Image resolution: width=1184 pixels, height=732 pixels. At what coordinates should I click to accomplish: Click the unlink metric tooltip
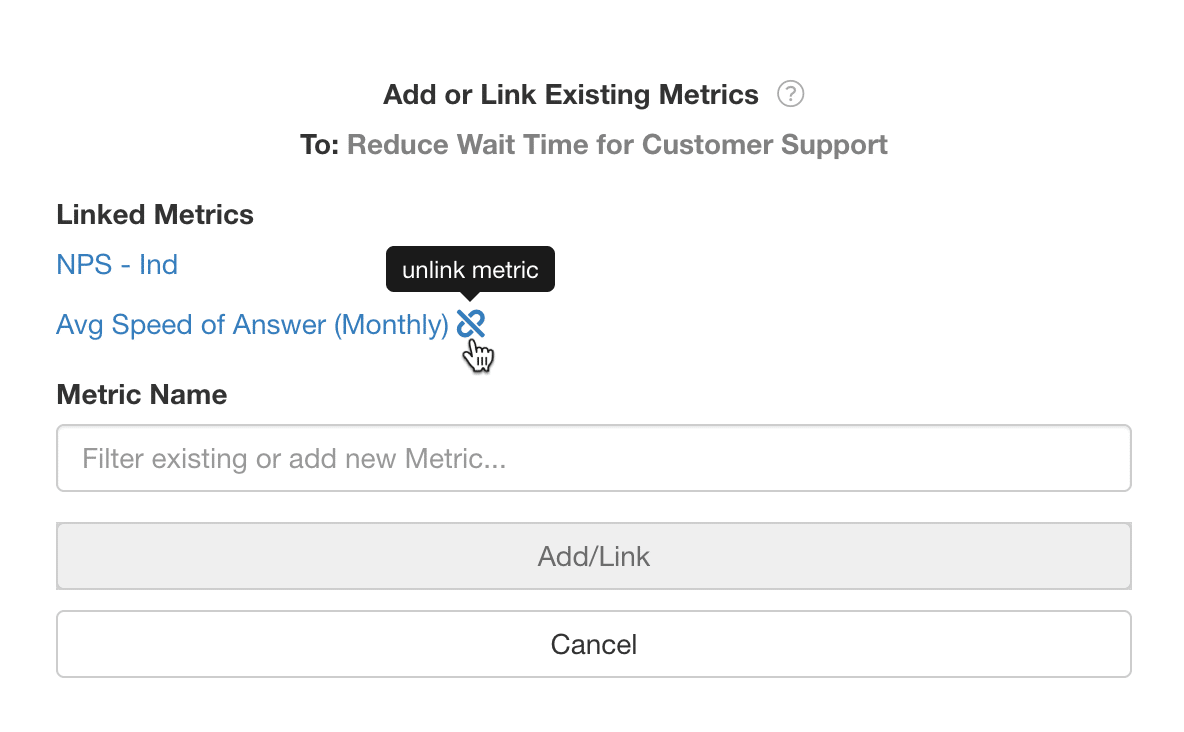tap(470, 270)
